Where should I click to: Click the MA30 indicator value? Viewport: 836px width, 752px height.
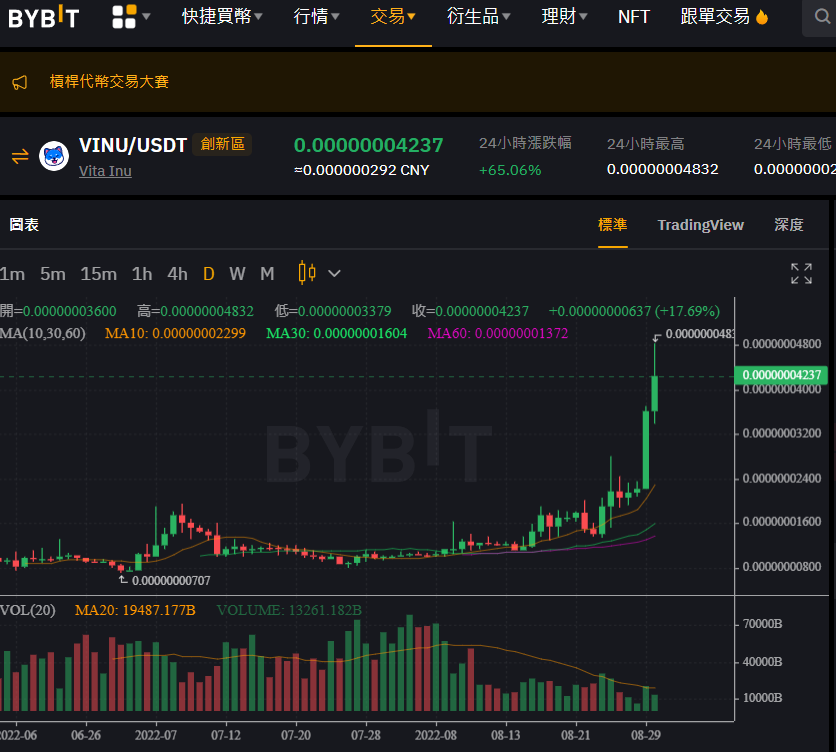[x=336, y=333]
